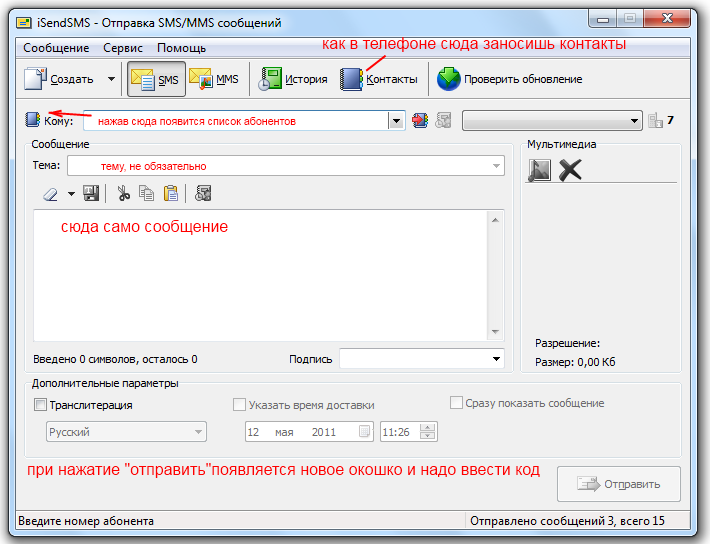Click the save floppy disk icon
The image size is (710, 544).
click(91, 193)
